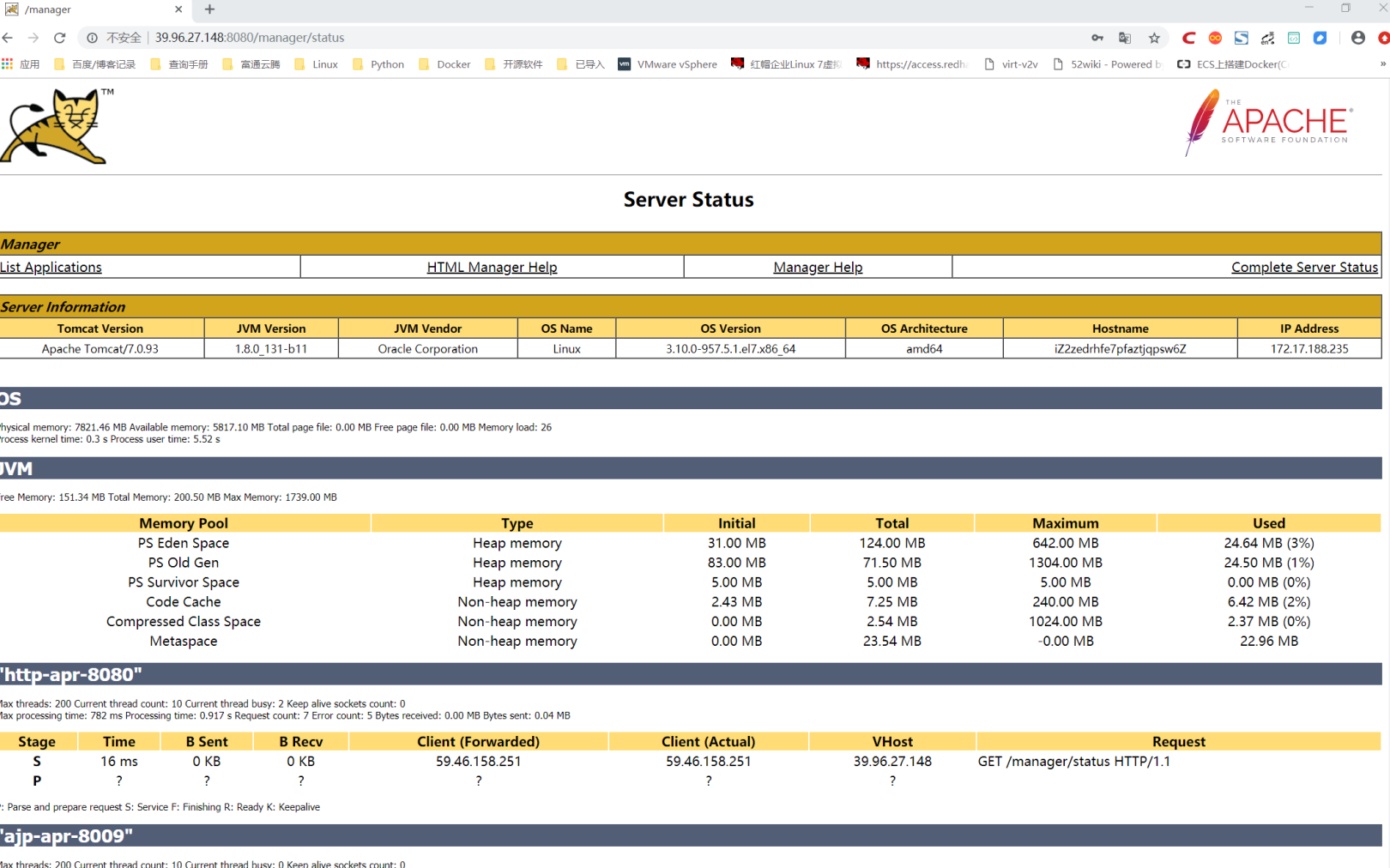
Task: Click the 'PS Old Gen' memory pool row
Action: coord(691,563)
